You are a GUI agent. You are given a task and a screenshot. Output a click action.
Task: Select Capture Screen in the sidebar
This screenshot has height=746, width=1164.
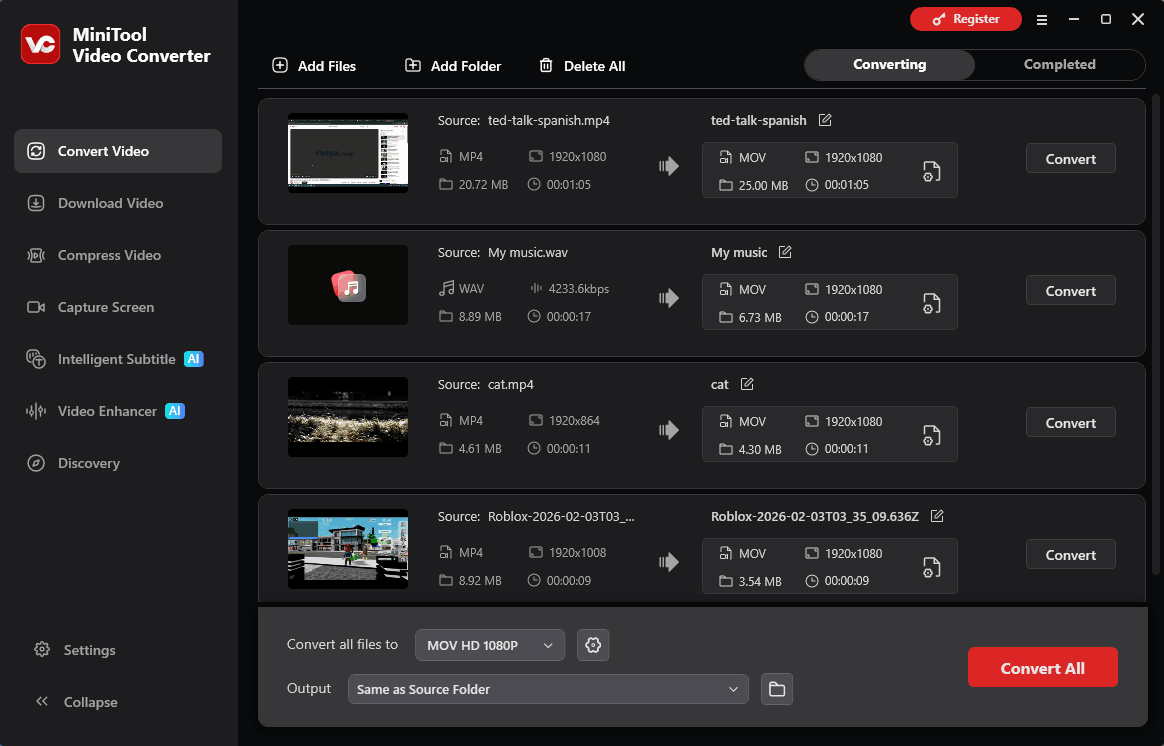(118, 307)
